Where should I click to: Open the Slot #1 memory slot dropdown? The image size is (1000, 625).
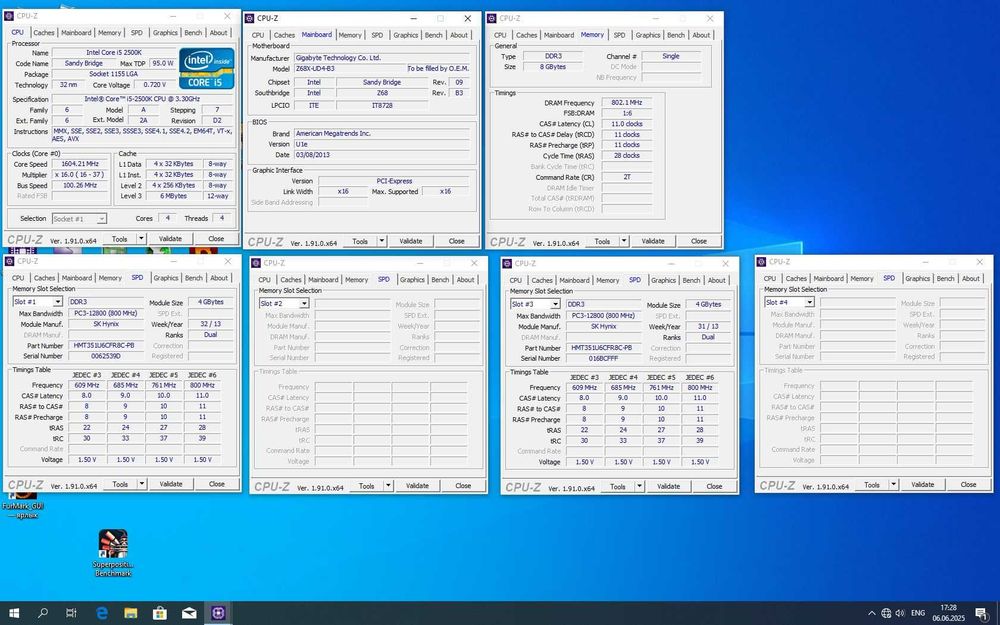57,302
